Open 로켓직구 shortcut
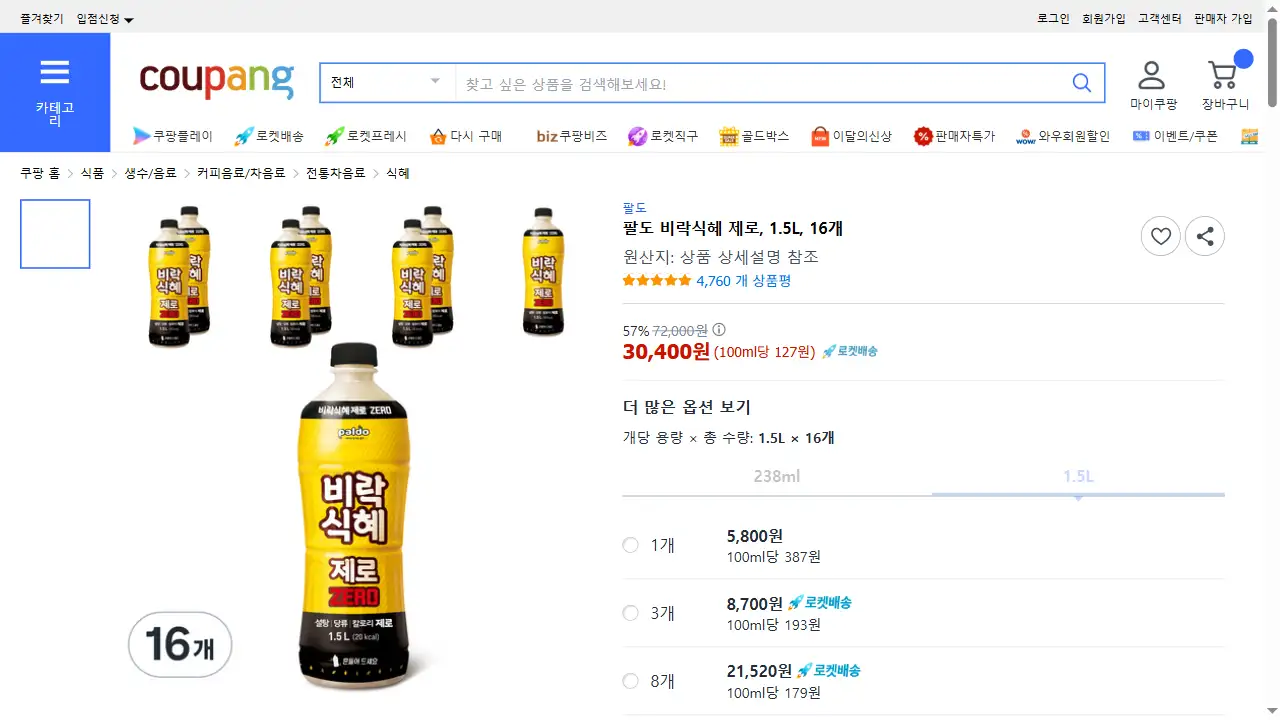Screen dimensions: 1280x720 663,136
